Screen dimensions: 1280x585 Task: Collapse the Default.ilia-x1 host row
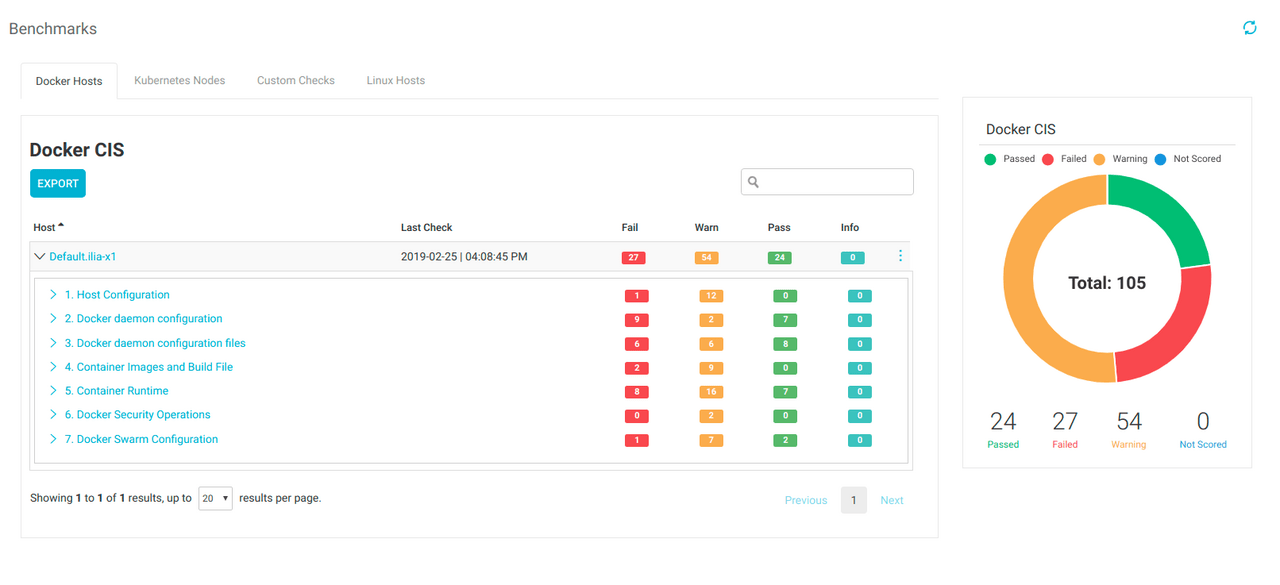pyautogui.click(x=40, y=257)
